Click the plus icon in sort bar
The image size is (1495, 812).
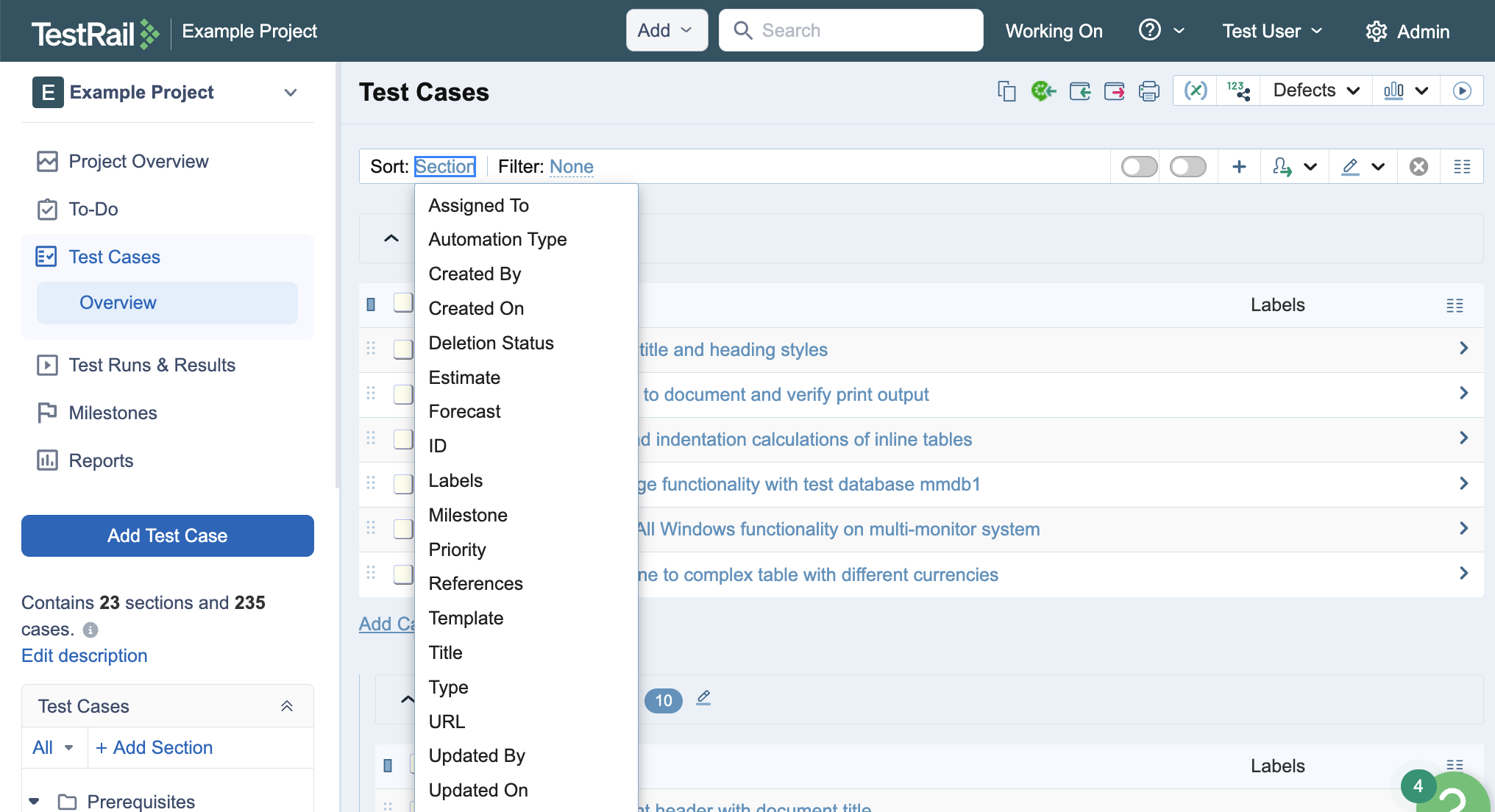pyautogui.click(x=1239, y=167)
